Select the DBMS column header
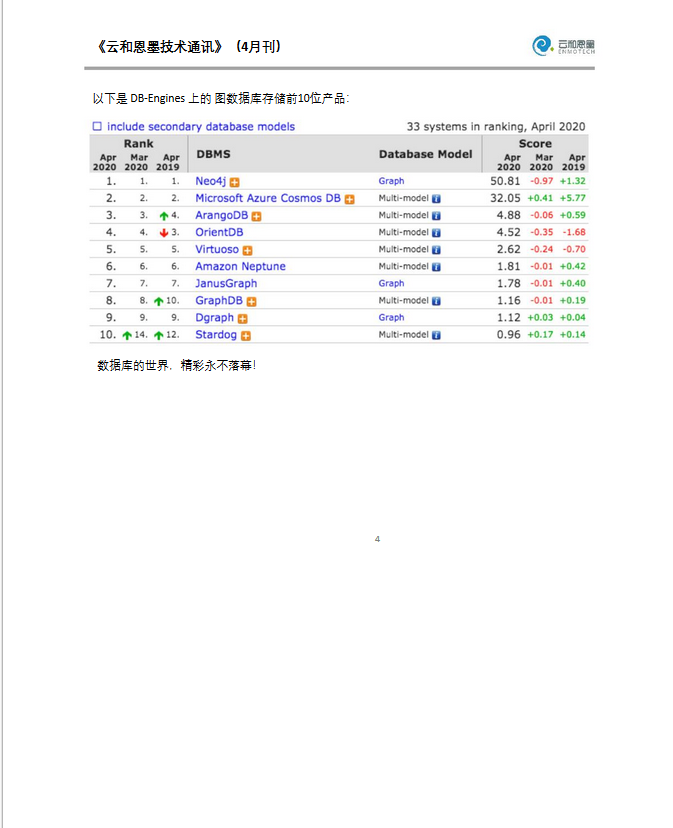Viewport: 673px width, 828px height. 213,154
